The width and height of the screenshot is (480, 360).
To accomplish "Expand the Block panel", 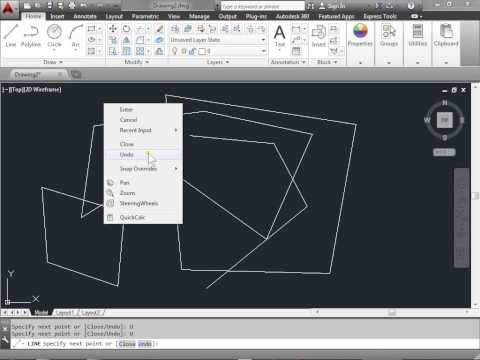I will pyautogui.click(x=327, y=62).
